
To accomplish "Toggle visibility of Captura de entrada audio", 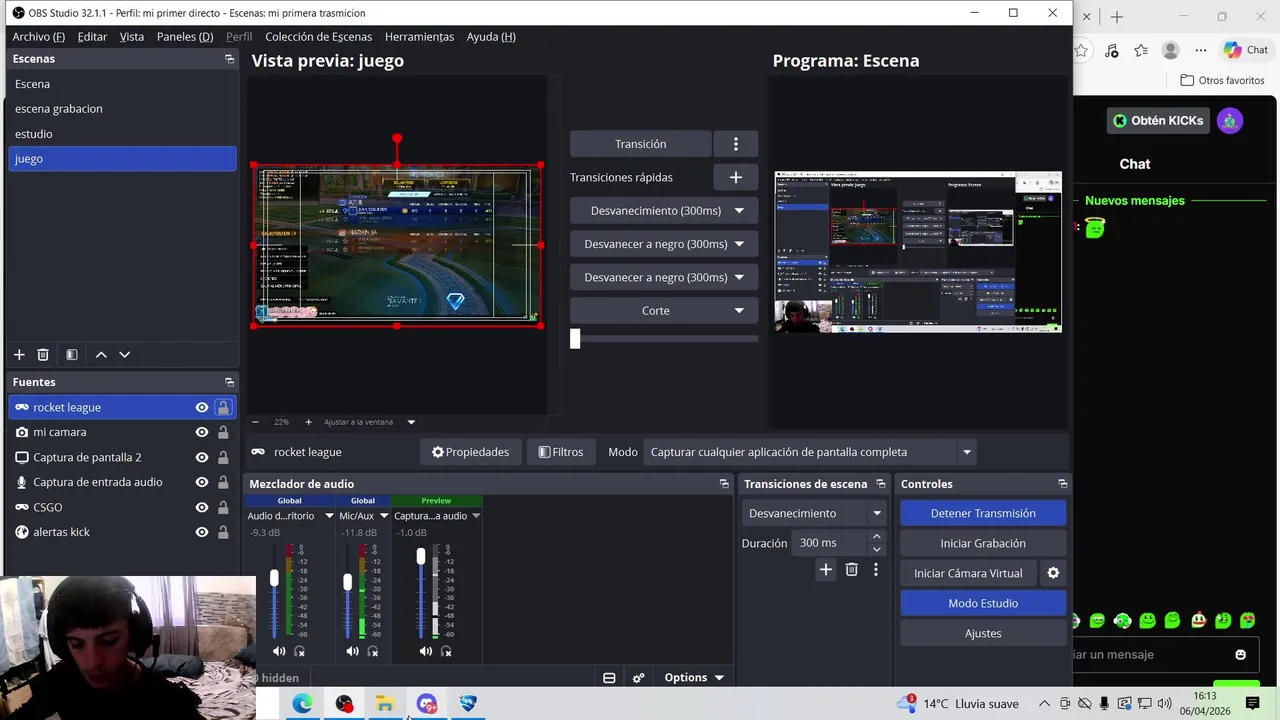I will click(202, 482).
